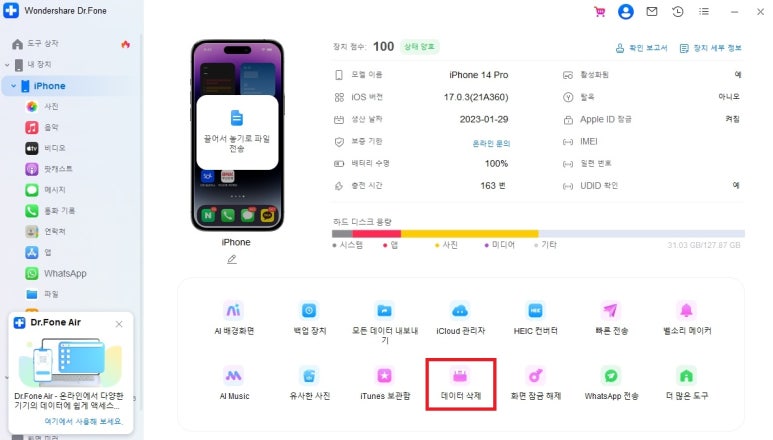Click the 온라인 문의 warranty link

[x=491, y=143]
